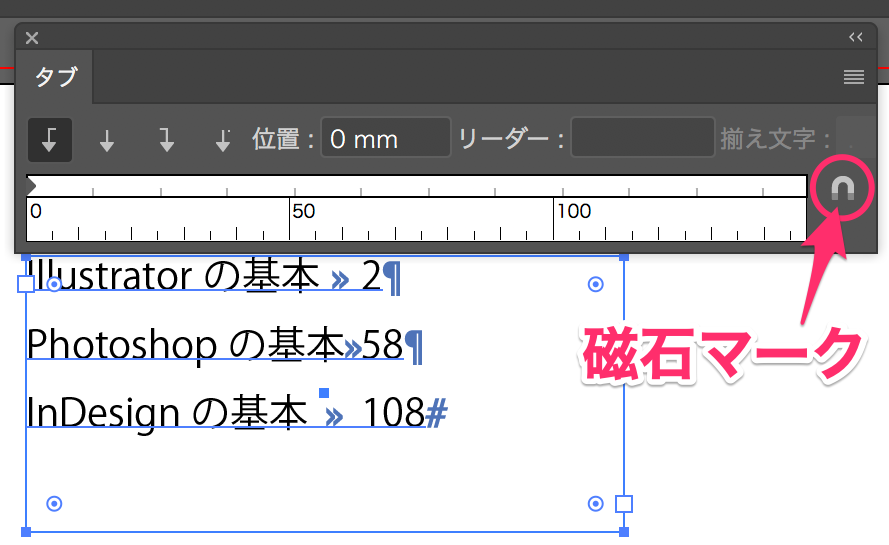889x545 pixels.
Task: Open the Tabs panel menu
Action: click(x=854, y=77)
